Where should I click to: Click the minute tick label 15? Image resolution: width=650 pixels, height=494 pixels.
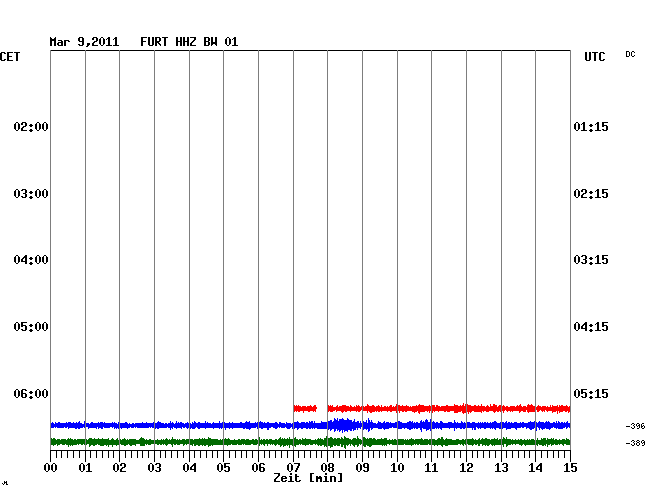(x=570, y=468)
